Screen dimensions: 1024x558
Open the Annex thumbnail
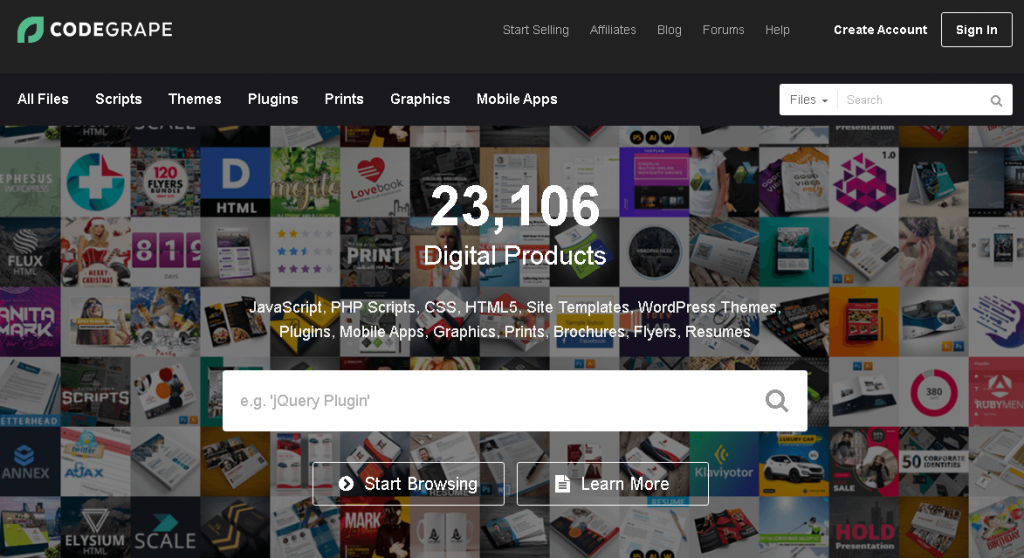click(30, 461)
